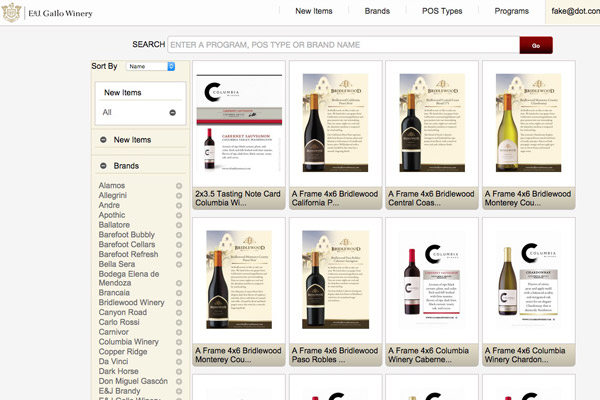Open Columbia Winery Caberne... A Frame thumbnail
The height and width of the screenshot is (400, 600).
(432, 281)
